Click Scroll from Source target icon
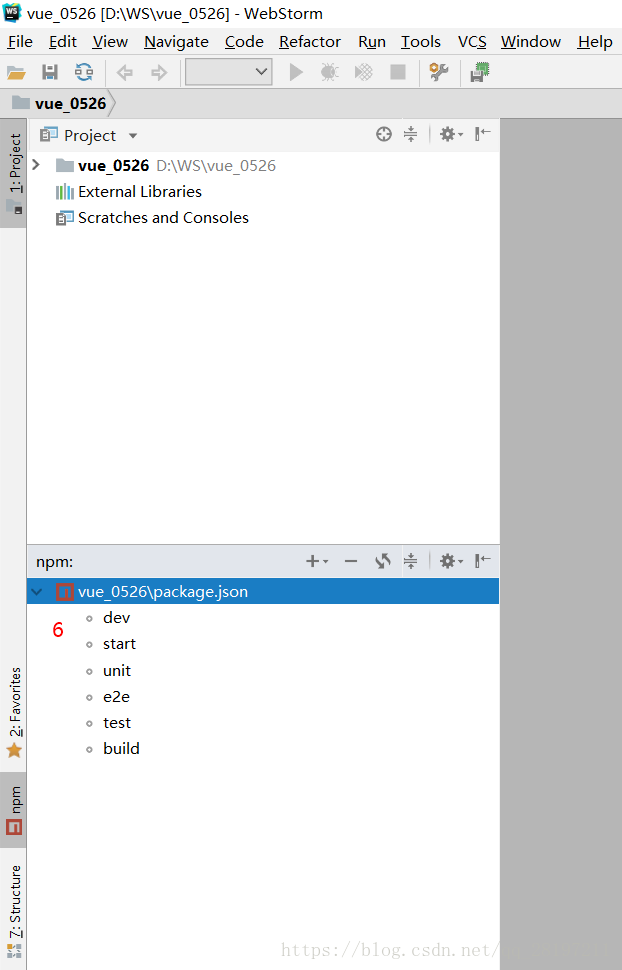Image resolution: width=622 pixels, height=970 pixels. tap(384, 134)
